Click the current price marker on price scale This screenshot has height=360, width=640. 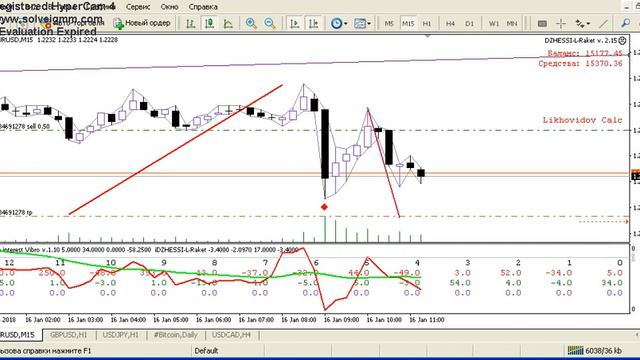click(636, 176)
